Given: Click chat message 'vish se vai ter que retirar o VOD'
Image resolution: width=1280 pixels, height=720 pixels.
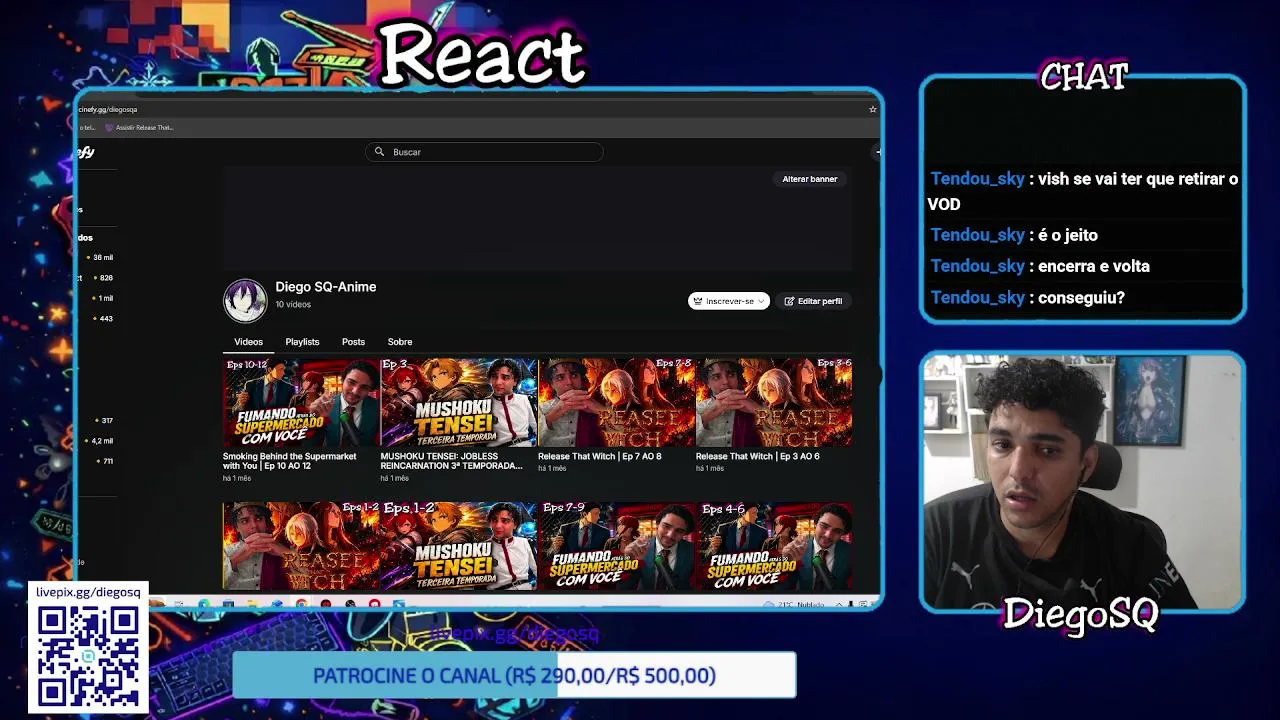Looking at the screenshot, I should [x=1084, y=191].
